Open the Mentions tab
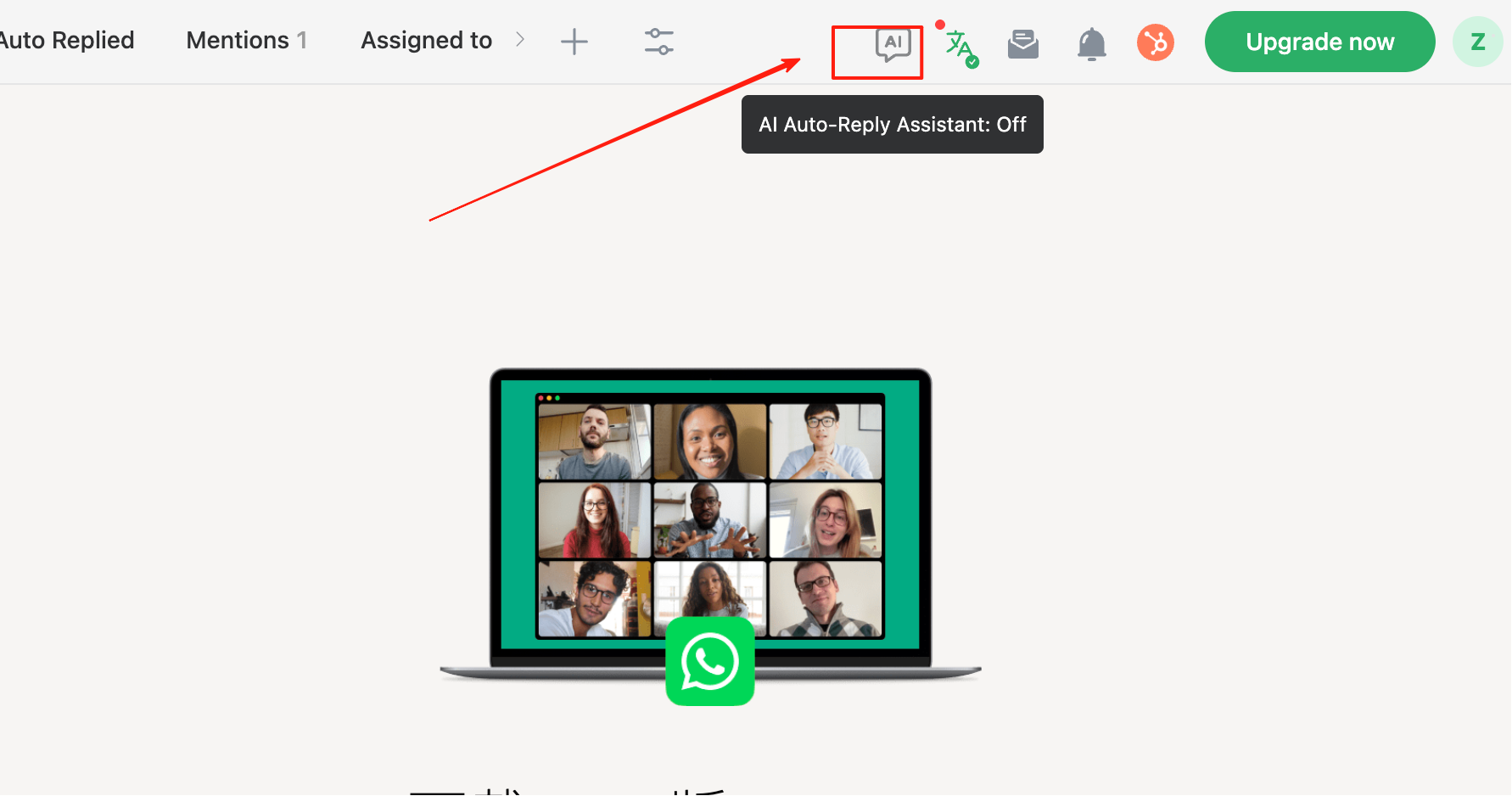 pos(238,40)
